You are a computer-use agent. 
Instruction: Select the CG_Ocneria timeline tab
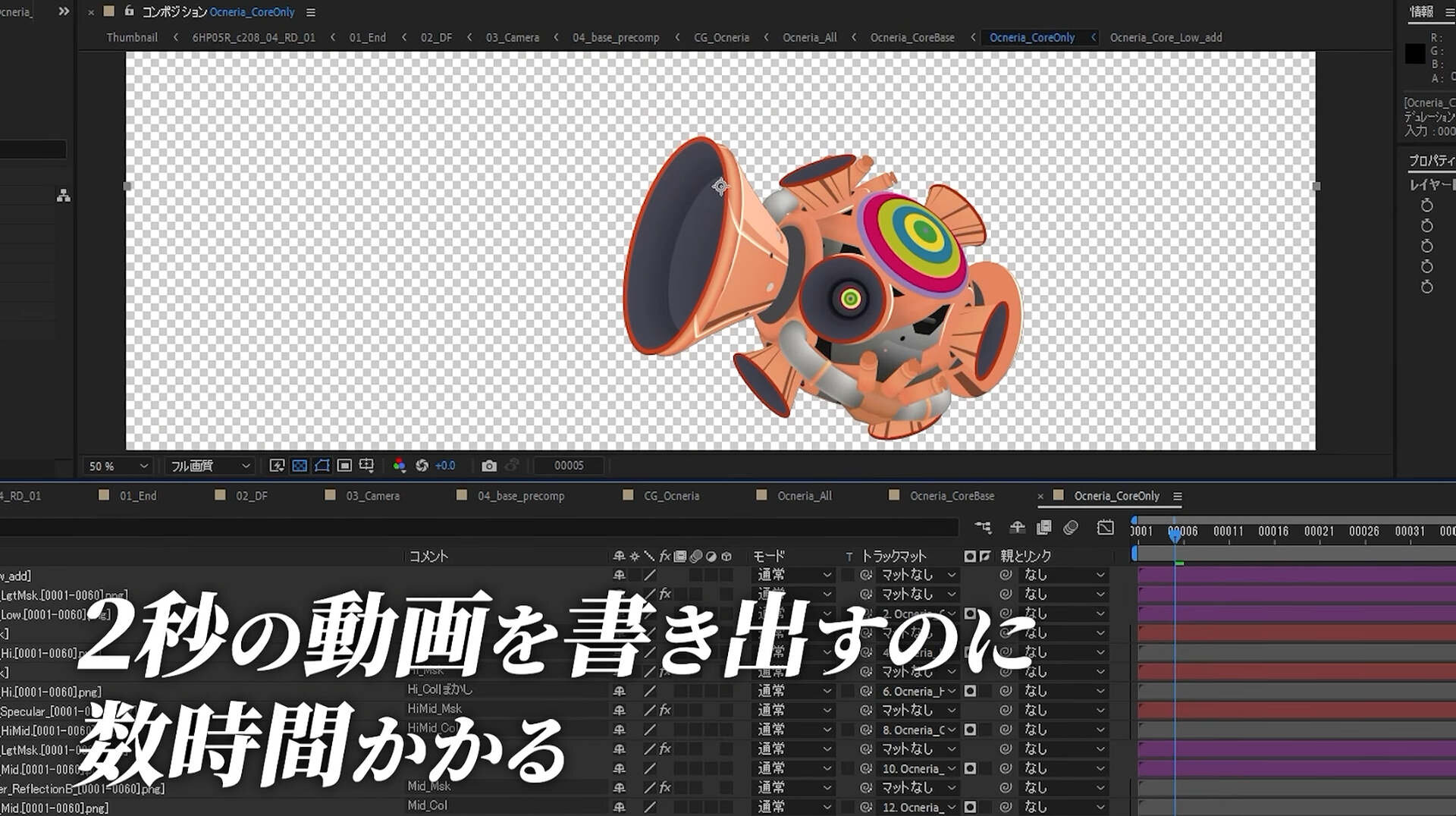pyautogui.click(x=671, y=496)
